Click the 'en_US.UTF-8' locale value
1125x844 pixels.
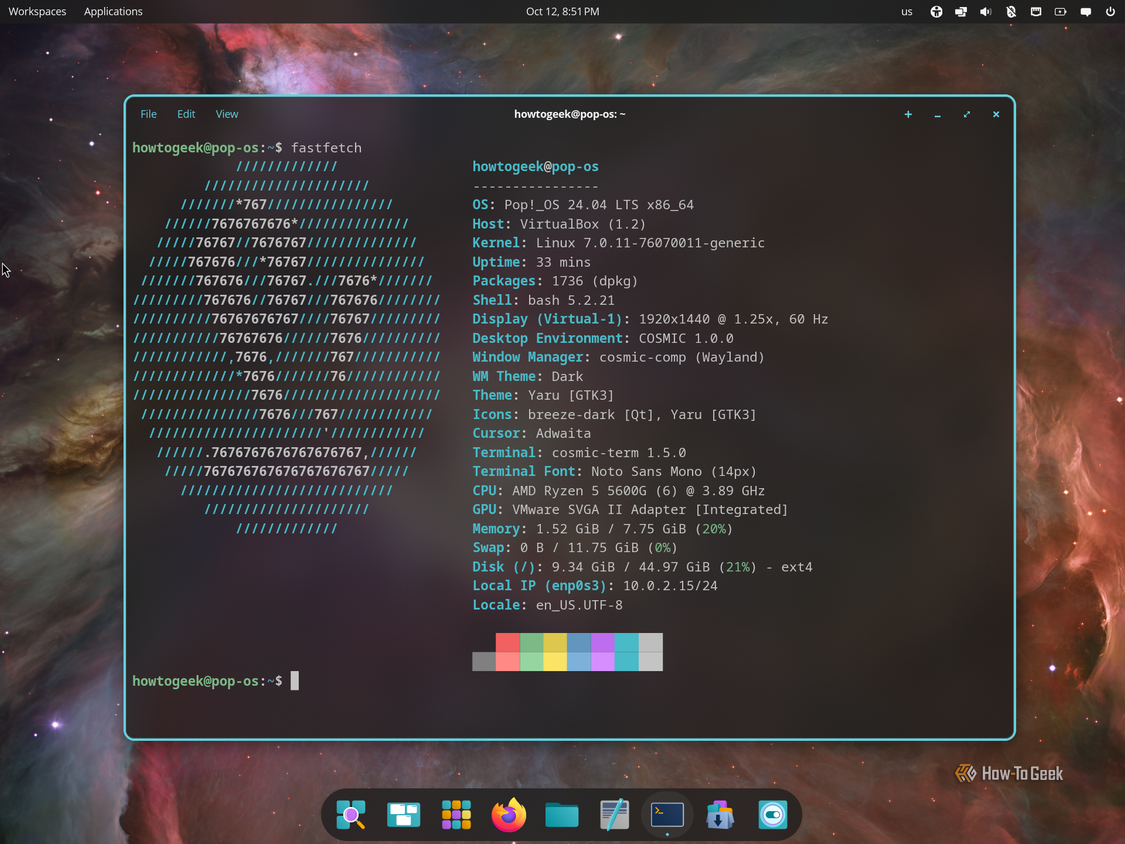pyautogui.click(x=579, y=605)
